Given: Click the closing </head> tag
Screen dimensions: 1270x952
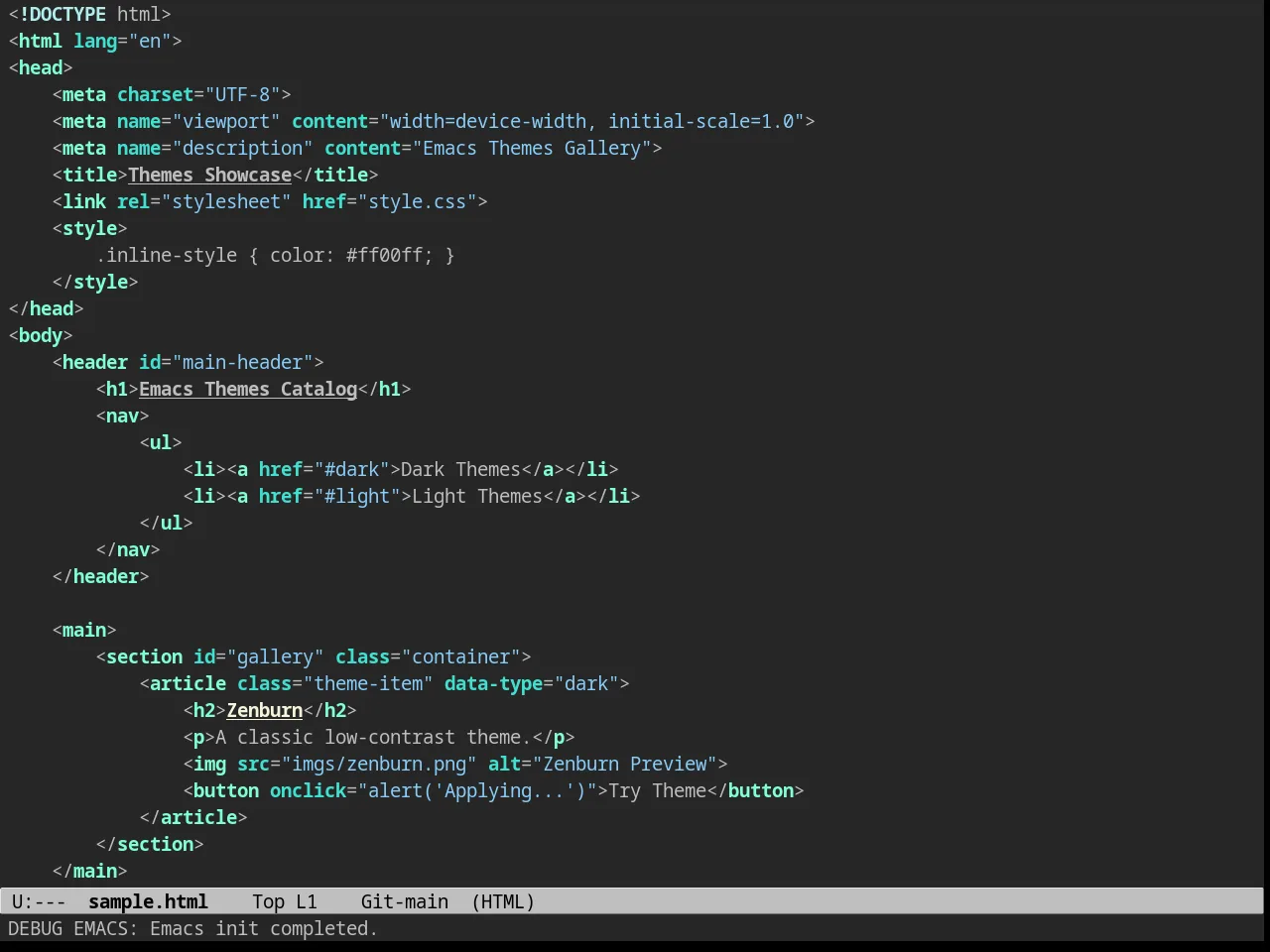Looking at the screenshot, I should pos(47,308).
